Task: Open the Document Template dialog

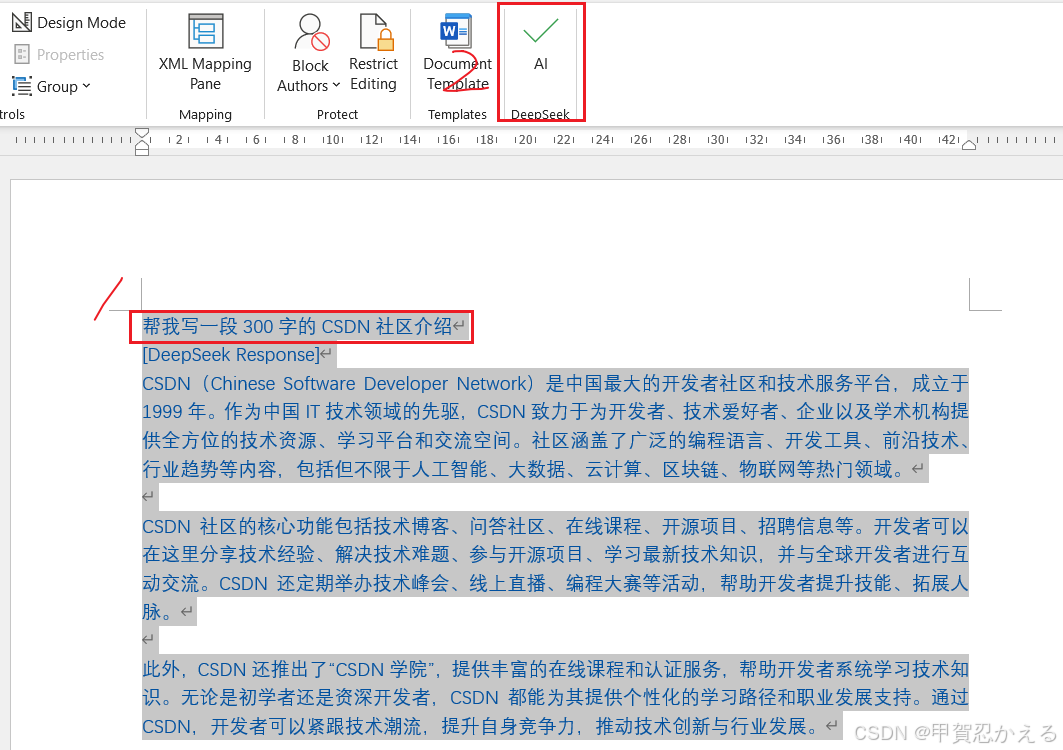Action: pos(458,52)
